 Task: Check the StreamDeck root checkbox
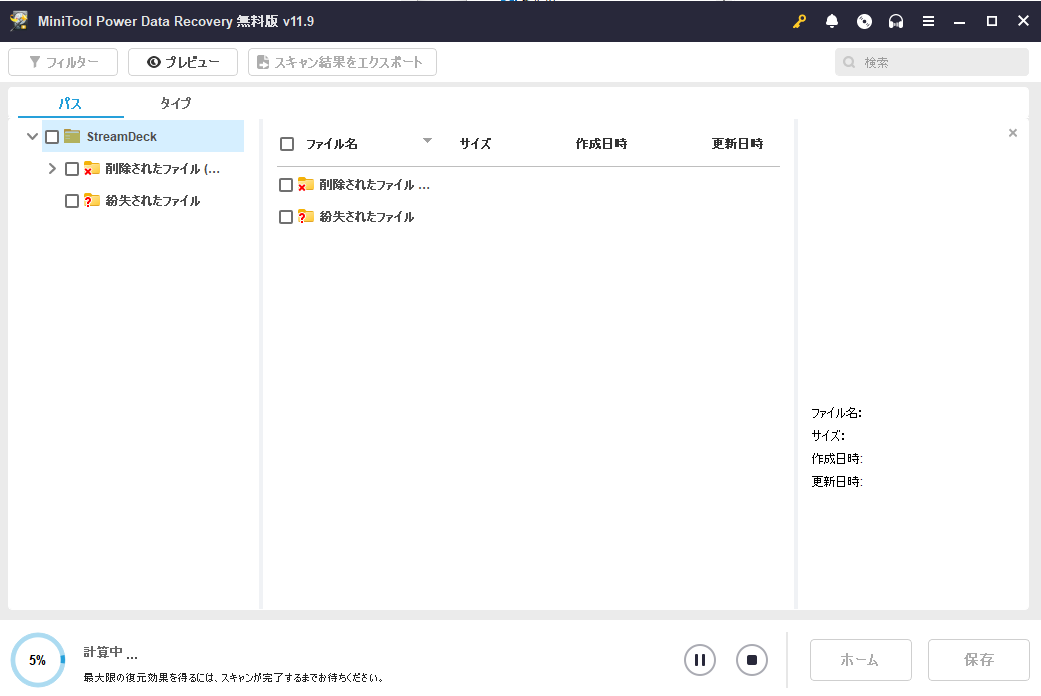tap(52, 137)
